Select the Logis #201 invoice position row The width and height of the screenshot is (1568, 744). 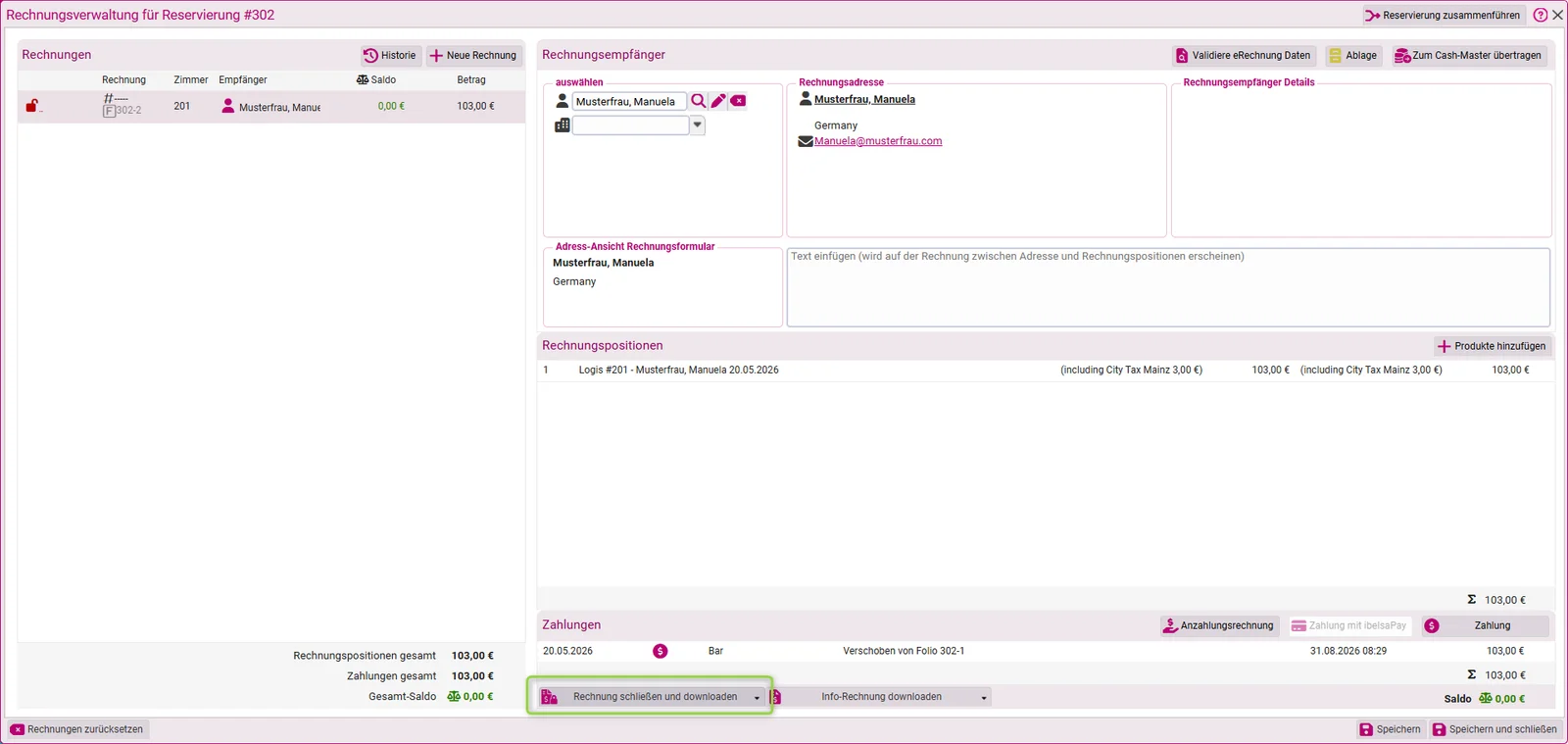pos(1046,371)
